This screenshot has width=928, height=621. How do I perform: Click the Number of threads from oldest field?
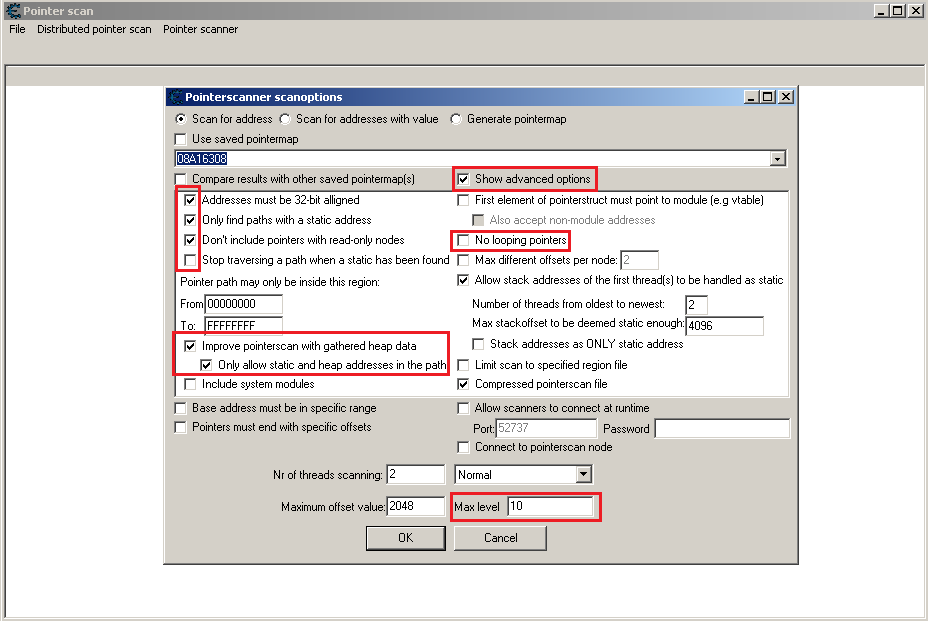(x=697, y=305)
